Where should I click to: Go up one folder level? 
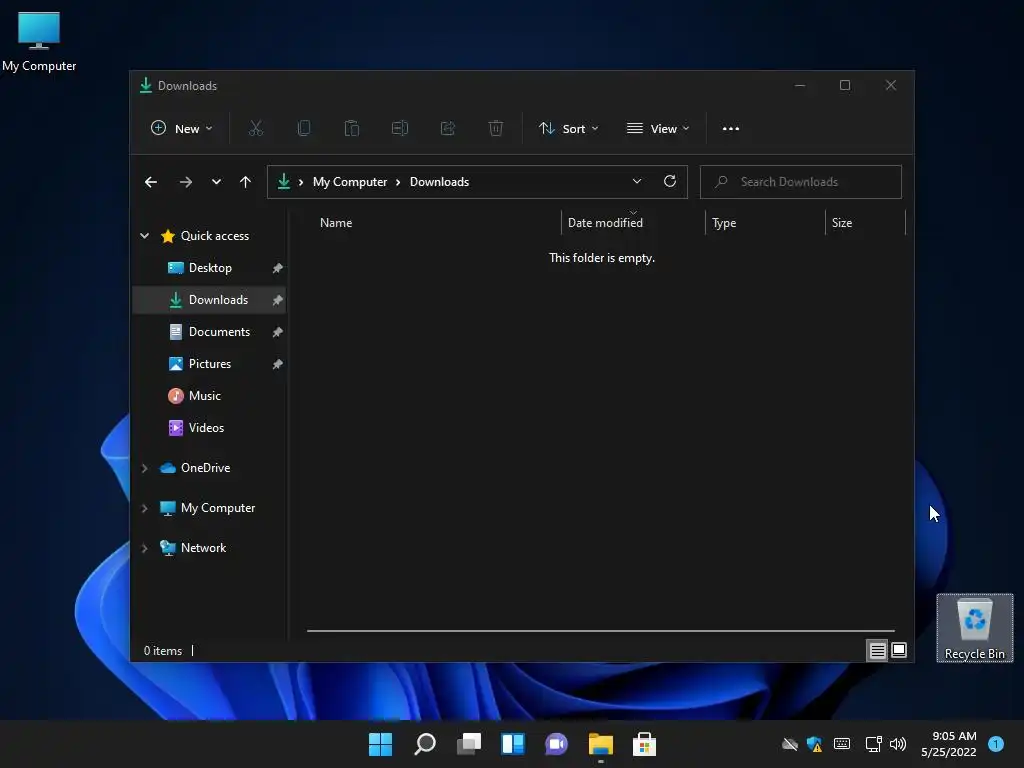[x=245, y=182]
